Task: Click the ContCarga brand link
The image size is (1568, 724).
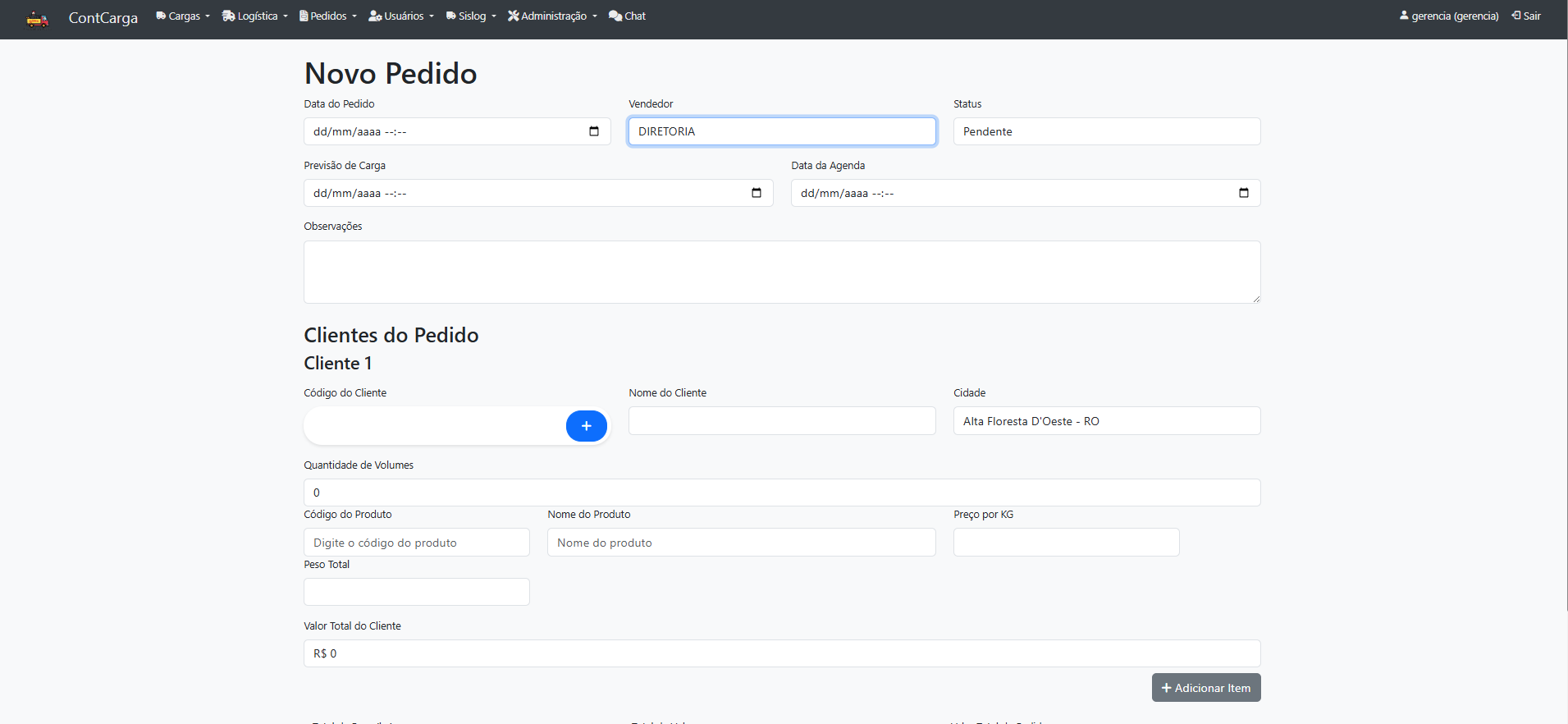Action: point(103,18)
